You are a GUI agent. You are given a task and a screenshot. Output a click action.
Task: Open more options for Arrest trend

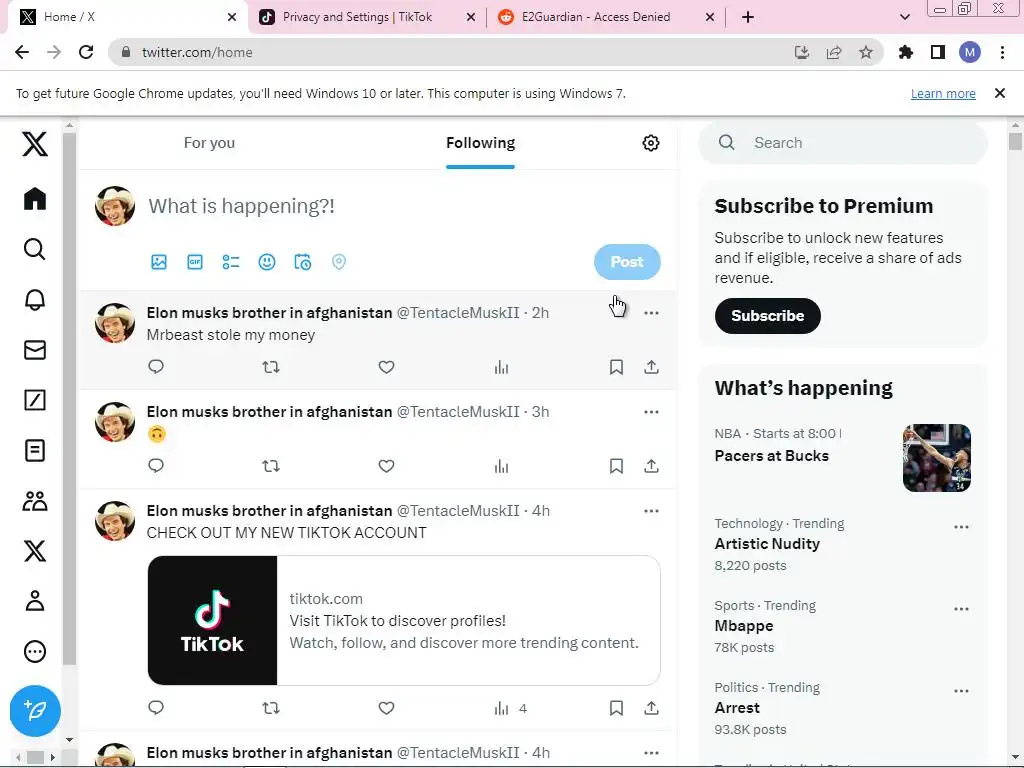[961, 691]
